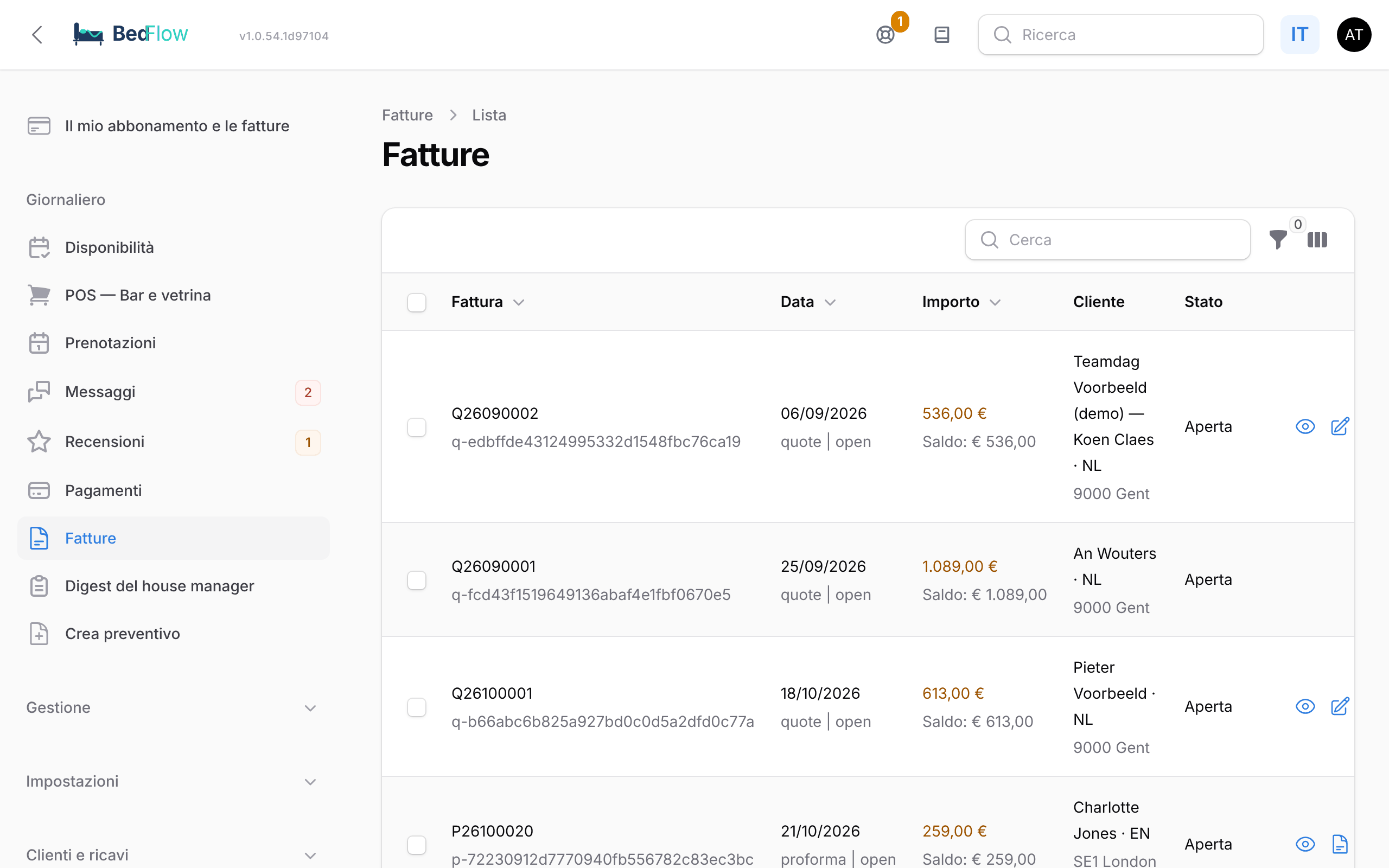1389x868 pixels.
Task: Toggle columns with the column icon
Action: pyautogui.click(x=1317, y=239)
